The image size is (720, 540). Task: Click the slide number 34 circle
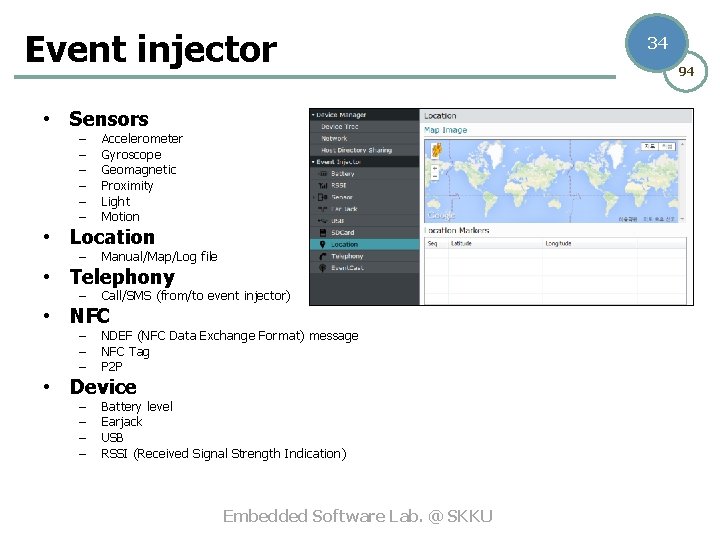point(657,43)
